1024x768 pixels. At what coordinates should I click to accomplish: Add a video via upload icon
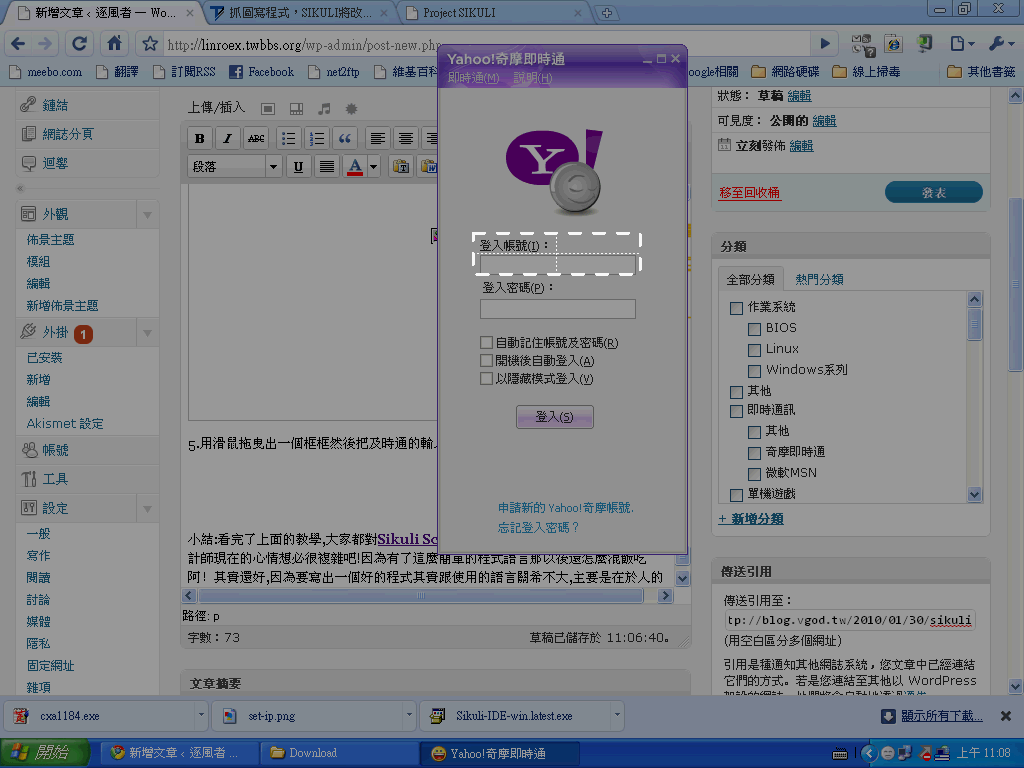(296, 108)
